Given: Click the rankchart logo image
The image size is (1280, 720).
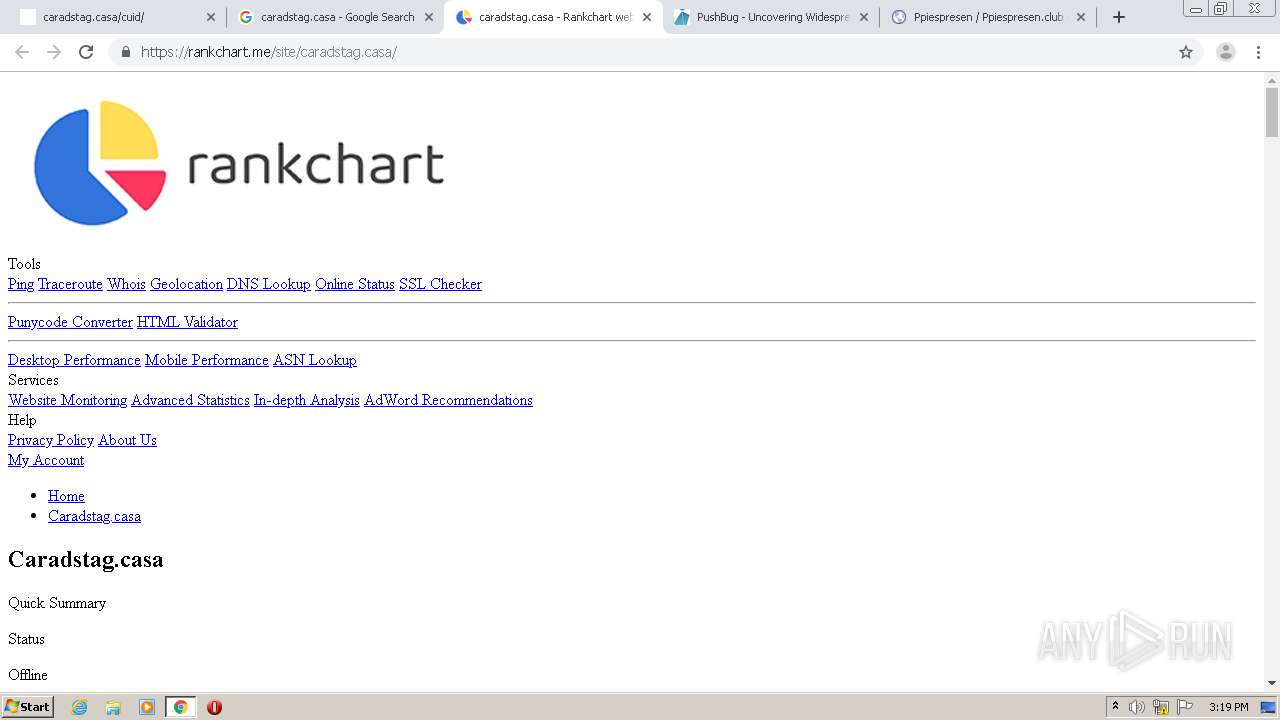Looking at the screenshot, I should [x=239, y=163].
